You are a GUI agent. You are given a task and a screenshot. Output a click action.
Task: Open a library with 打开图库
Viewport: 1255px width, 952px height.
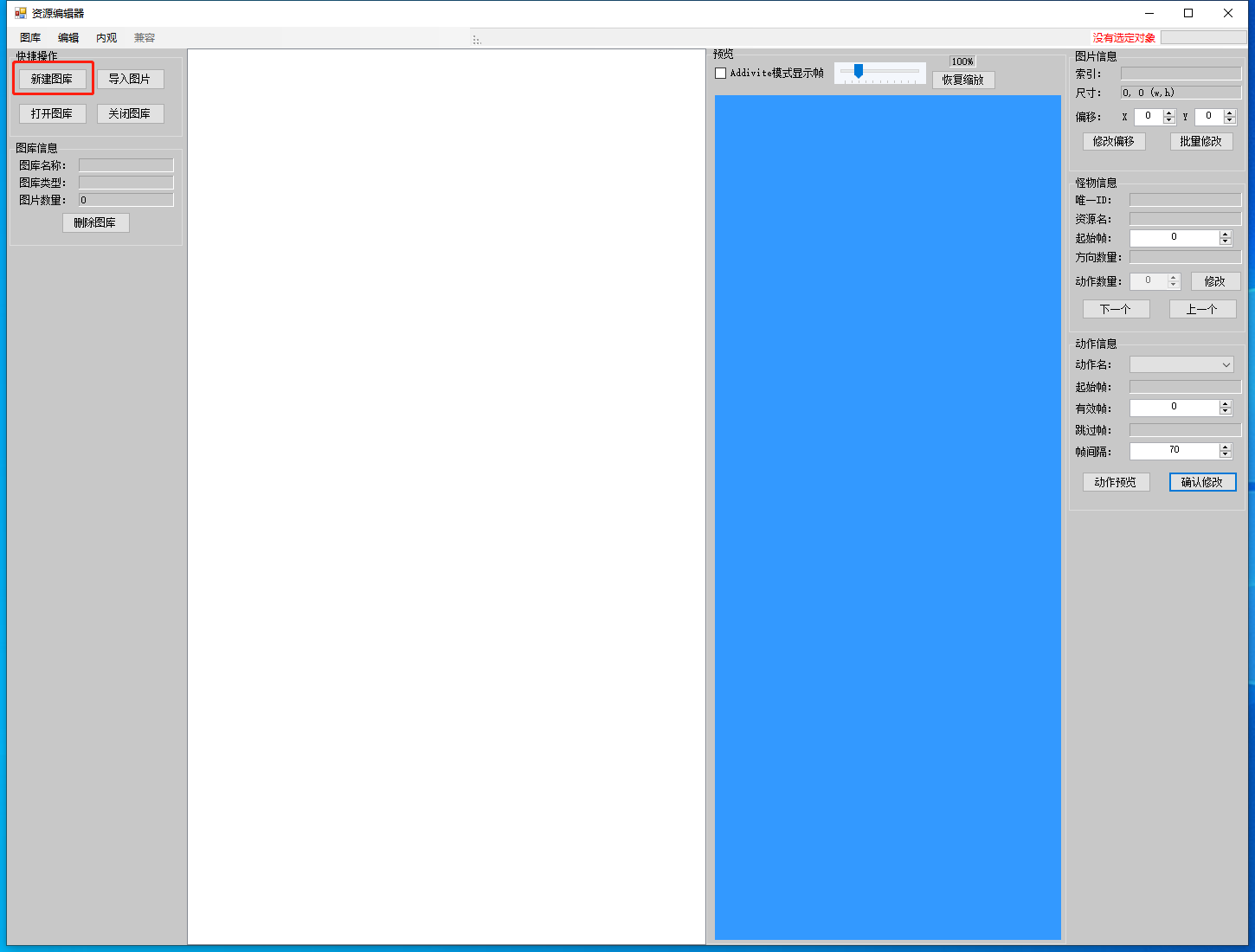[52, 113]
